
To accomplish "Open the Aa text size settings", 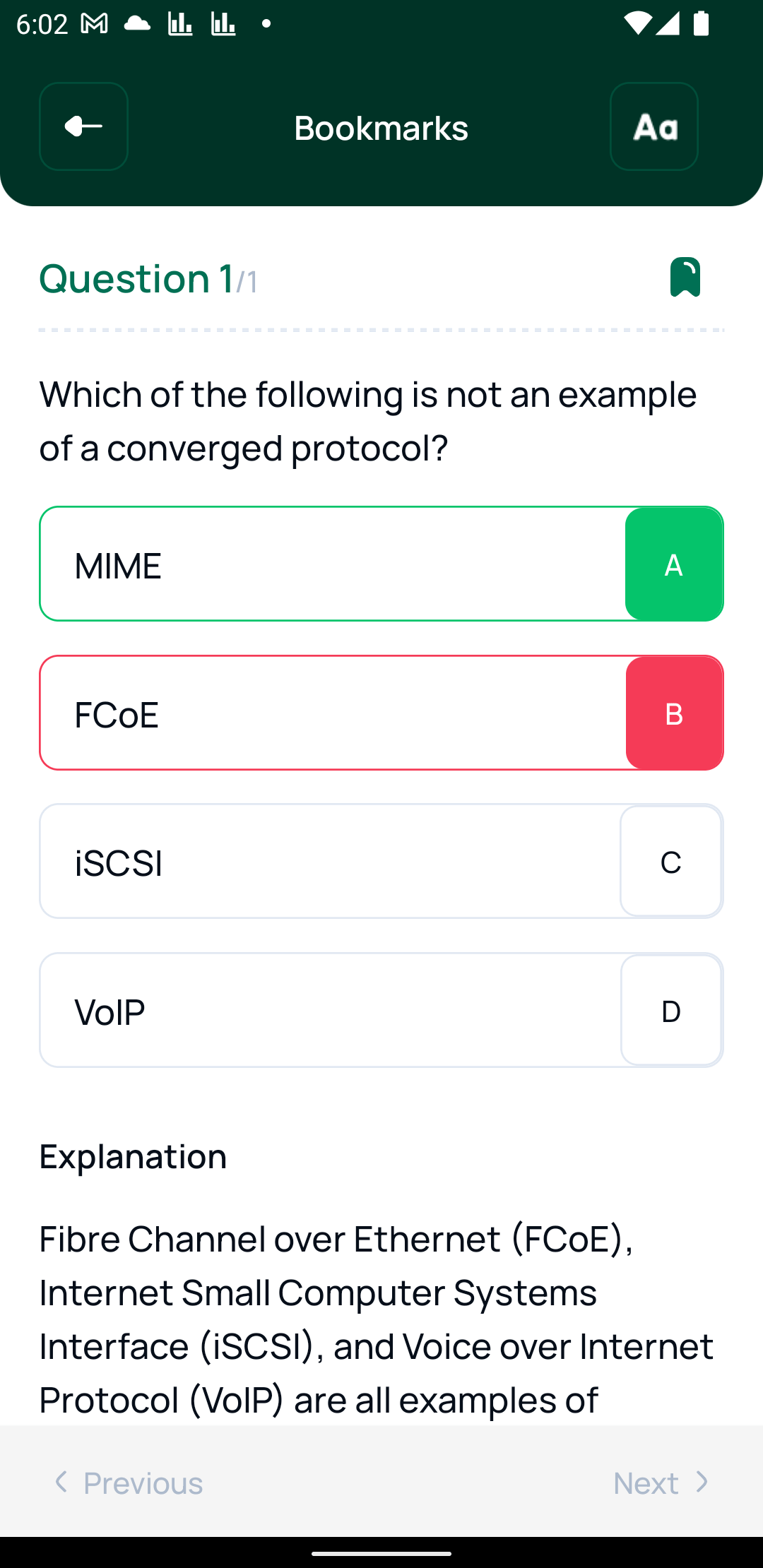I will [653, 127].
